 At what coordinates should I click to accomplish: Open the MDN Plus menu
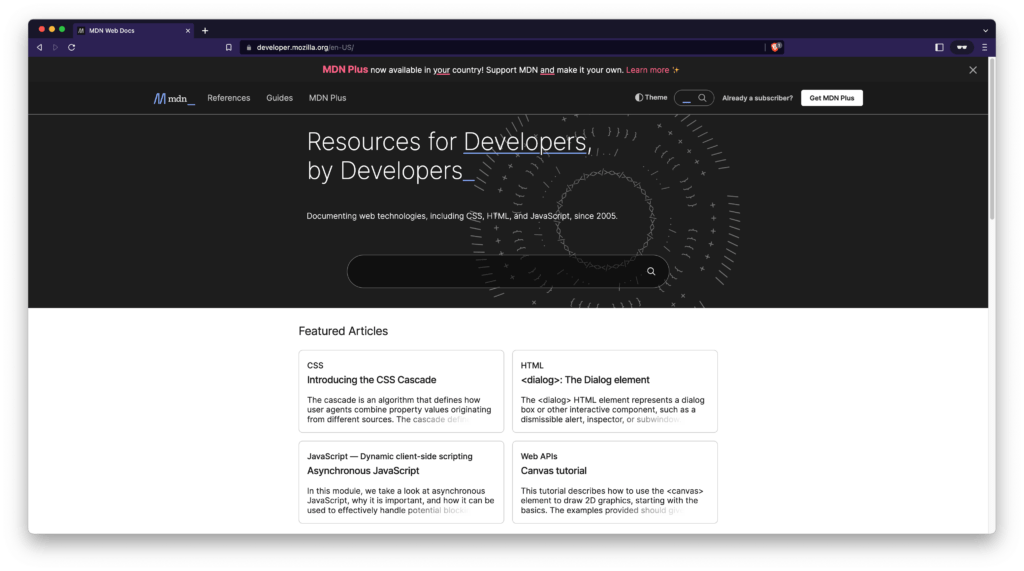click(x=327, y=98)
